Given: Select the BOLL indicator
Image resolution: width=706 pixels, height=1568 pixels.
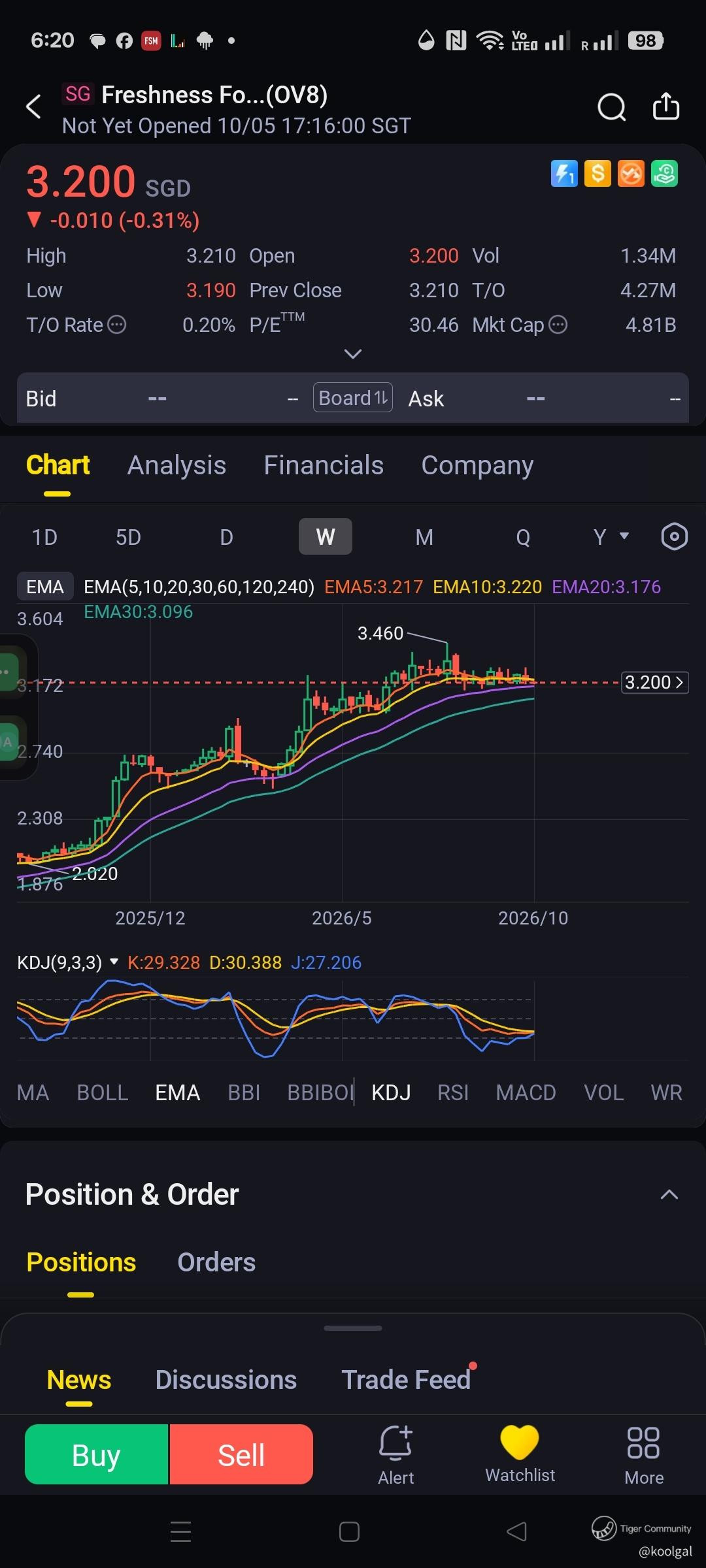Looking at the screenshot, I should click(102, 1092).
